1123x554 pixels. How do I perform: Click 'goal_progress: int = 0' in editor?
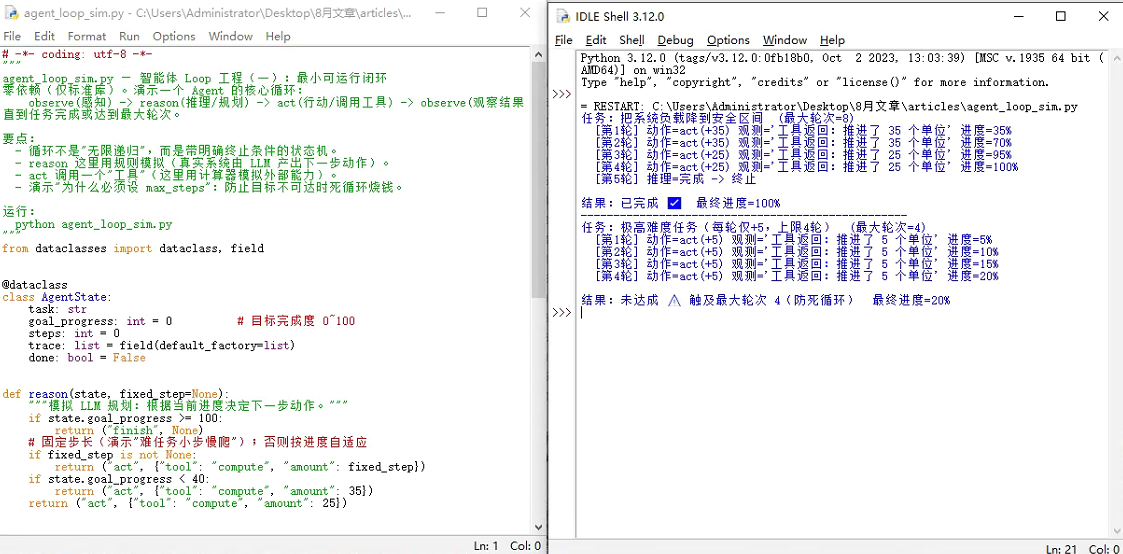[x=100, y=321]
